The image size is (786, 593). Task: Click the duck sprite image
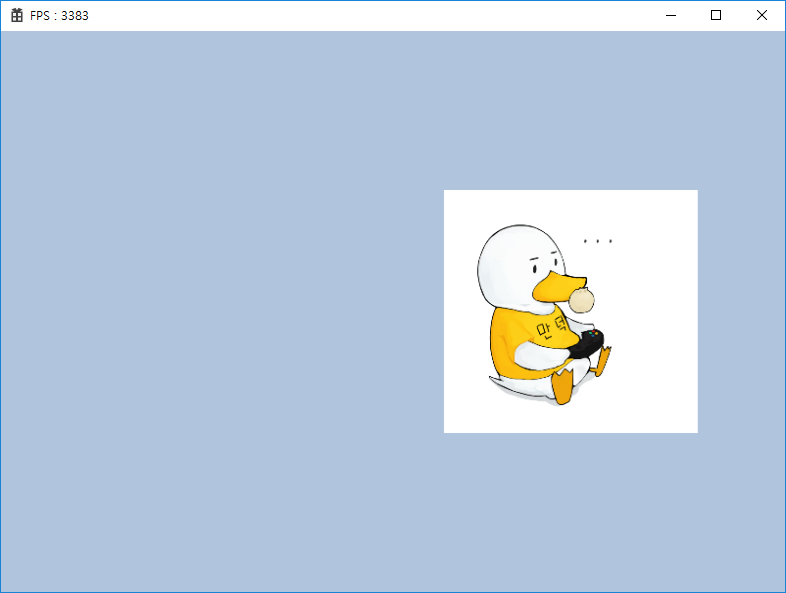click(x=570, y=311)
